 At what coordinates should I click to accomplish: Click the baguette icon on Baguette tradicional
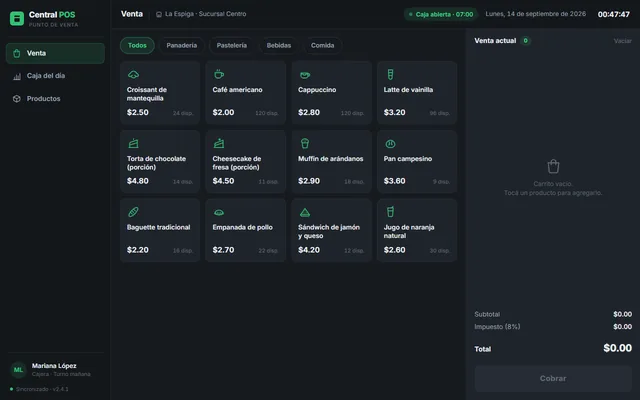point(133,212)
